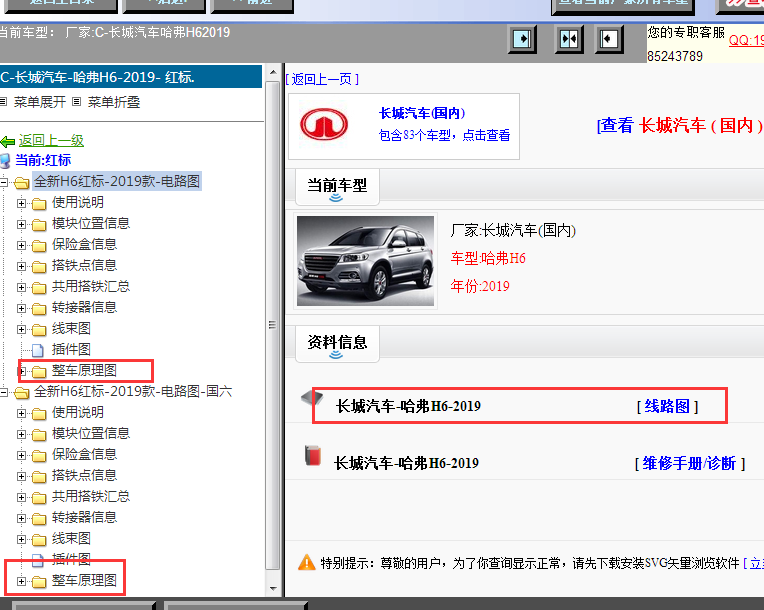Image resolution: width=764 pixels, height=610 pixels.
Task: Expand 转接器信息 under 2019款-电路图 (non-国六)
Action: [21, 308]
